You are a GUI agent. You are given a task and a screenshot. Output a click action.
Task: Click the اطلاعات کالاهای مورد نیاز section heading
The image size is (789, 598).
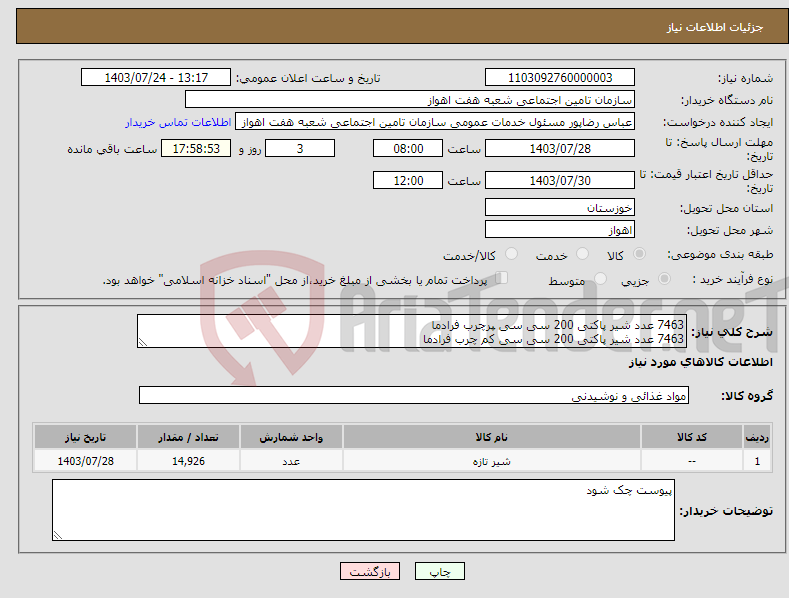(700, 362)
